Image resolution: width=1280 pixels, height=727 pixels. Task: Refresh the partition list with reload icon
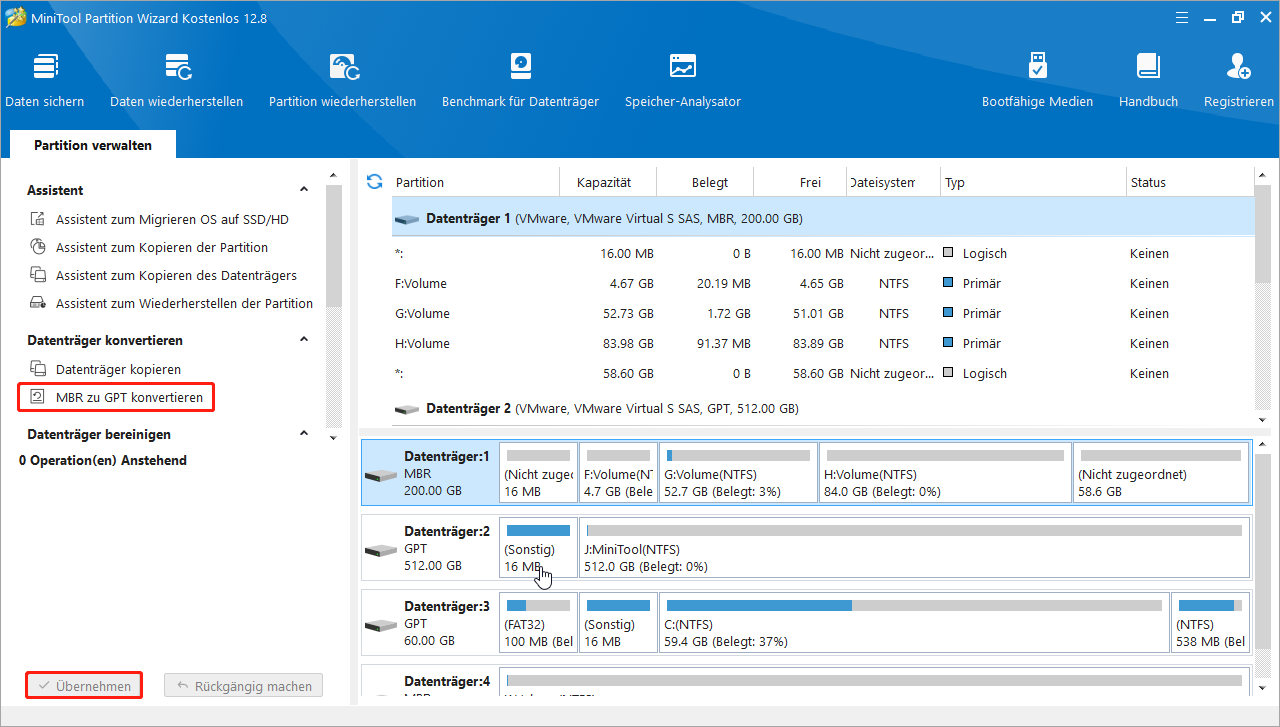click(x=375, y=181)
